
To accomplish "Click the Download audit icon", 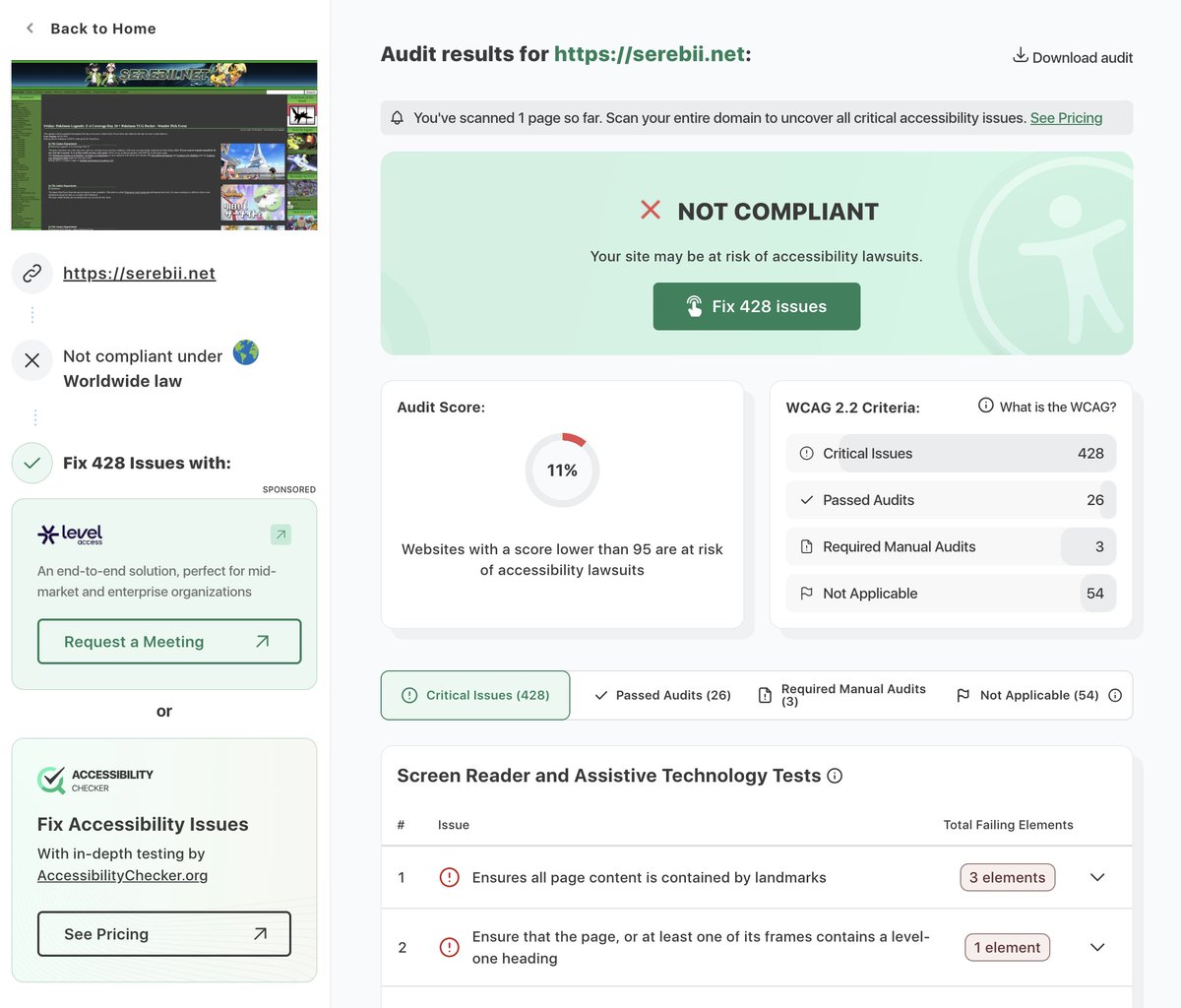I will [x=1021, y=55].
